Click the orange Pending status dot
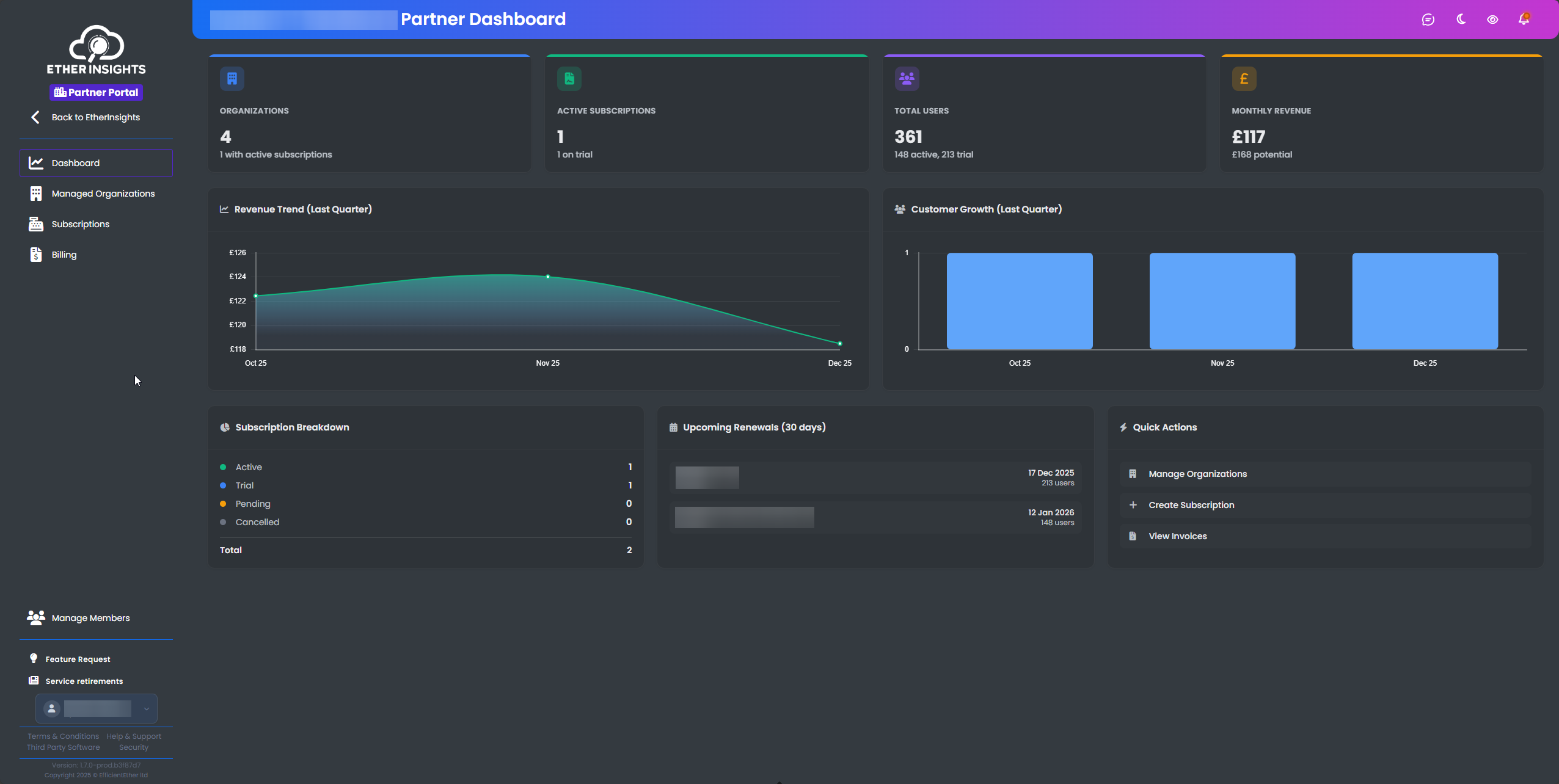The width and height of the screenshot is (1559, 784). [x=223, y=504]
